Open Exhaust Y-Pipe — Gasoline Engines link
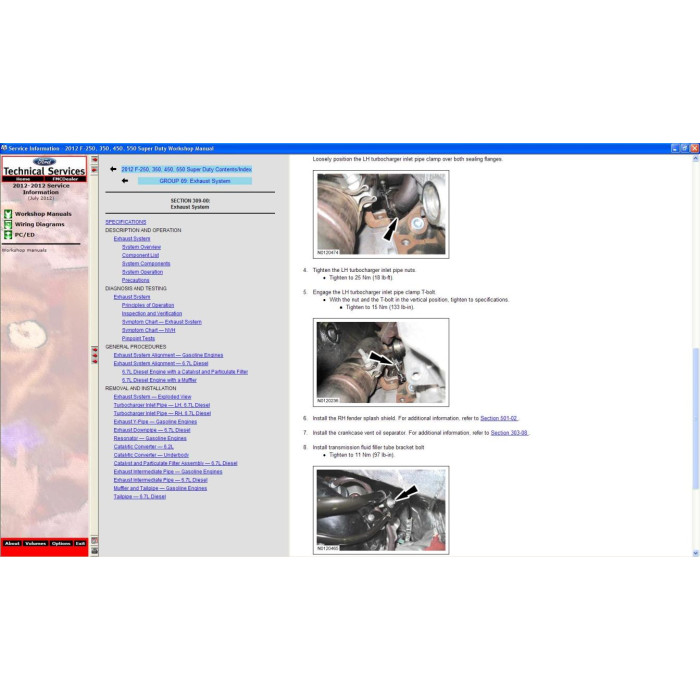This screenshot has height=700, width=700. click(155, 421)
